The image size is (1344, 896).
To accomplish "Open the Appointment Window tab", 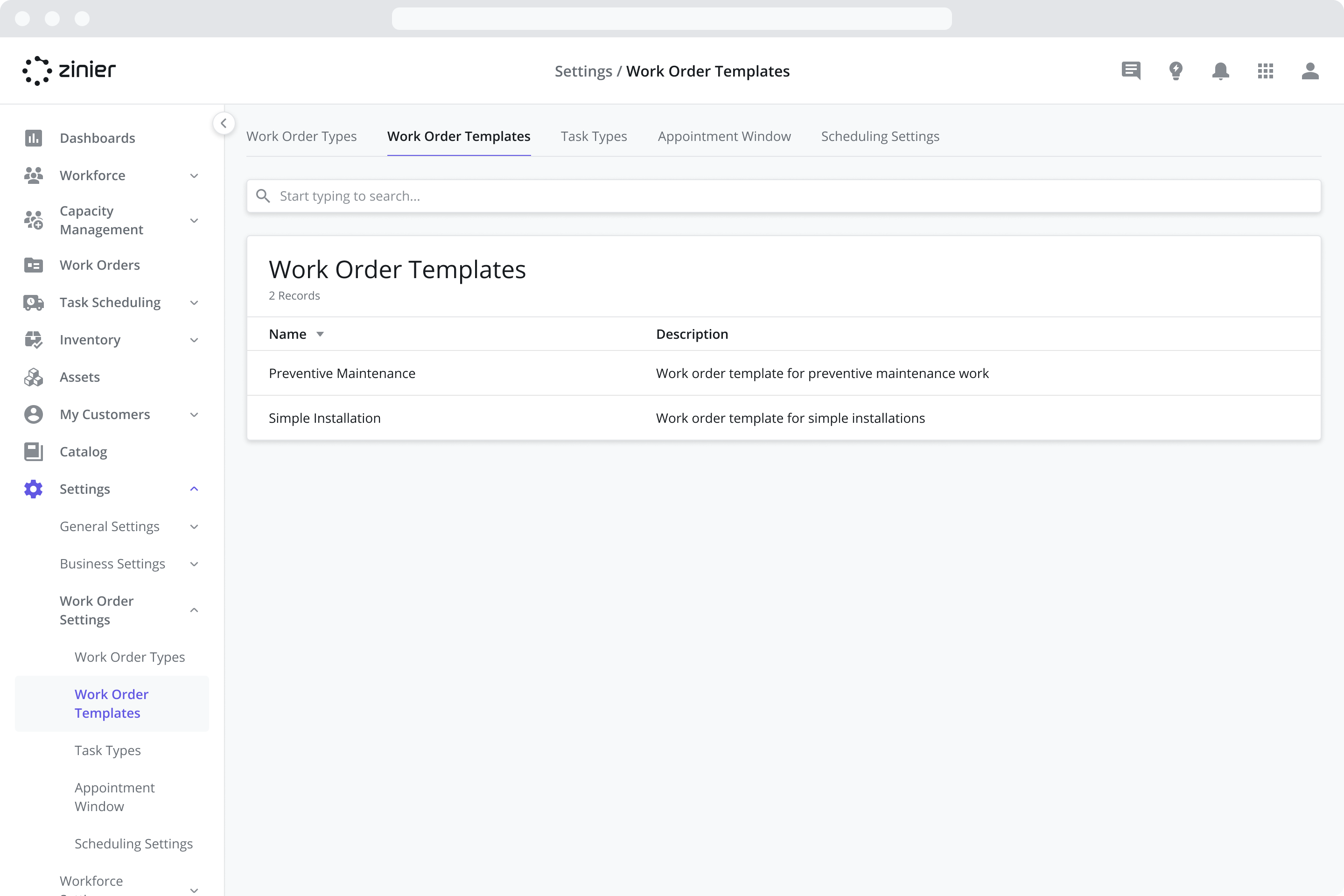I will [x=724, y=136].
